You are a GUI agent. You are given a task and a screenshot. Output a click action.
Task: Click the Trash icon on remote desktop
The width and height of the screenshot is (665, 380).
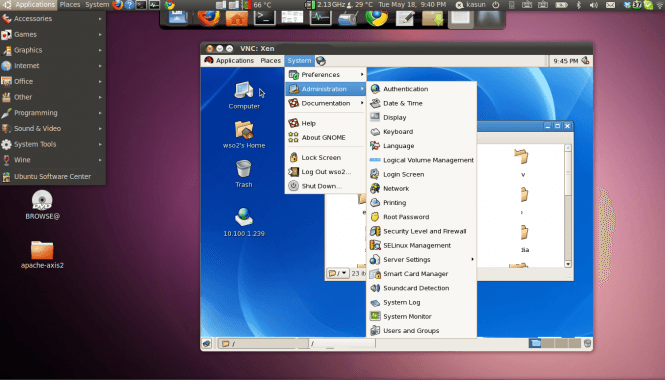pos(244,173)
